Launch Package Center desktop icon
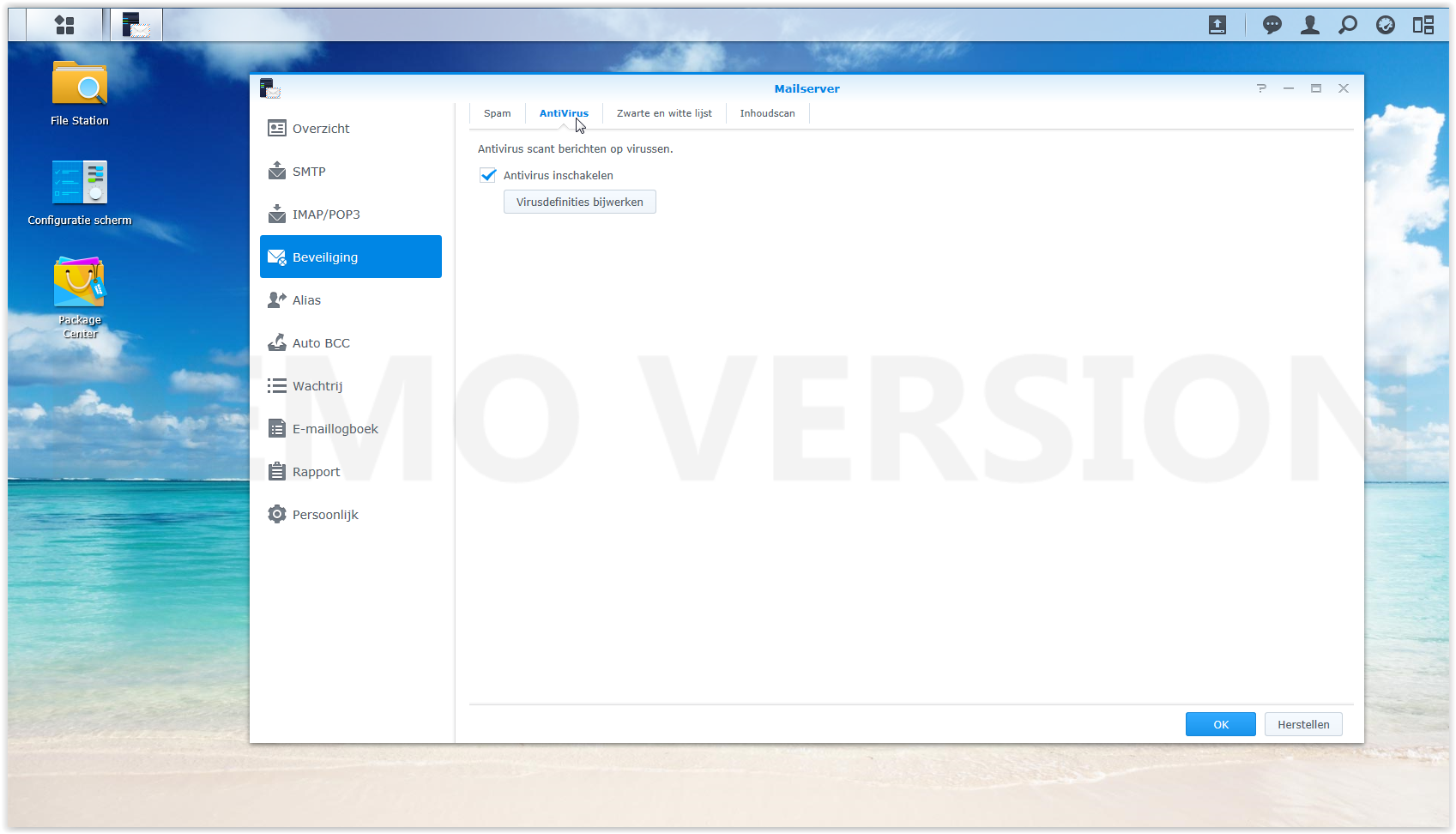 (x=80, y=297)
